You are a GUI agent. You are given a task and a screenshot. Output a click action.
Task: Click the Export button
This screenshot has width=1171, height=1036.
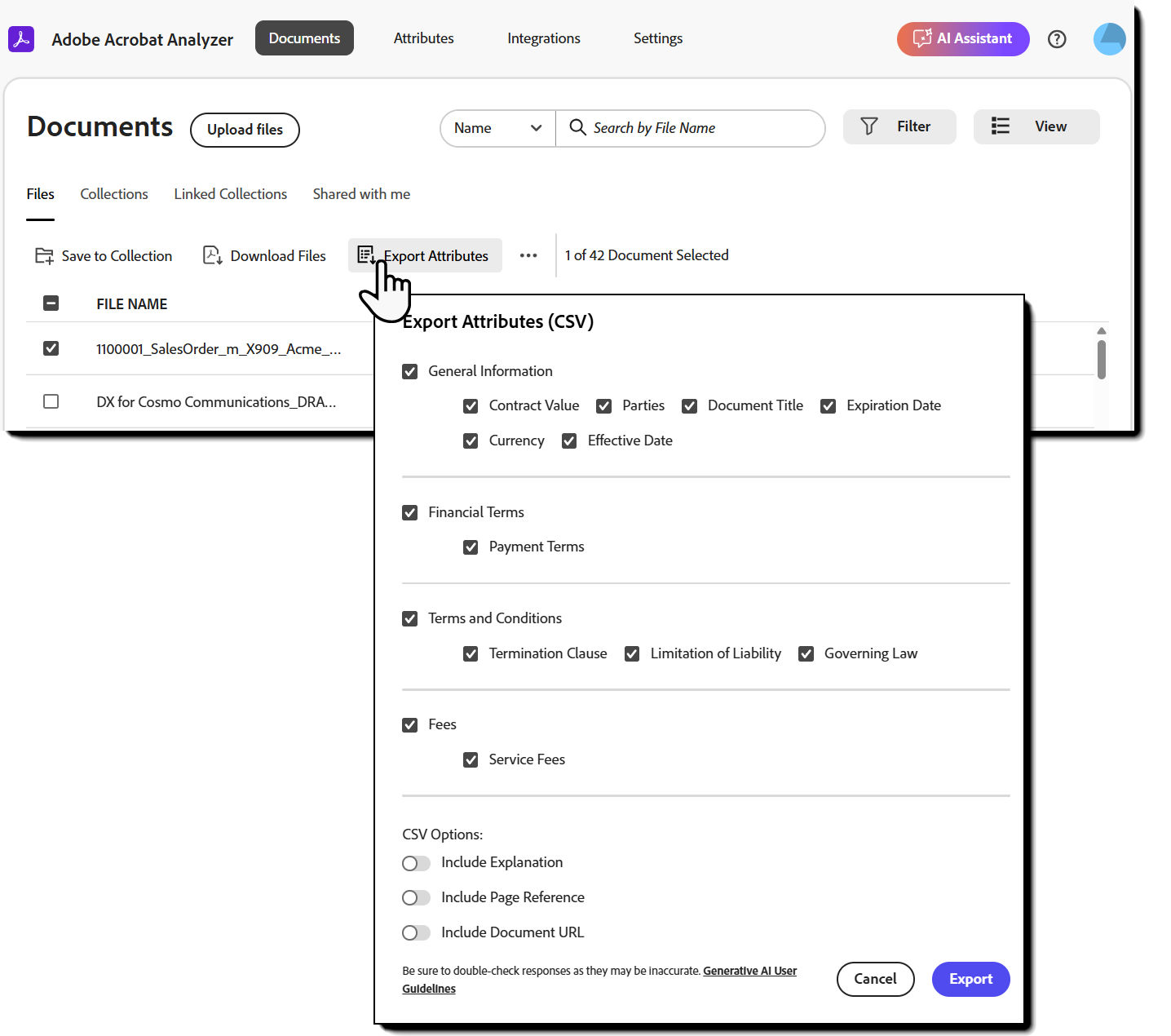click(970, 979)
